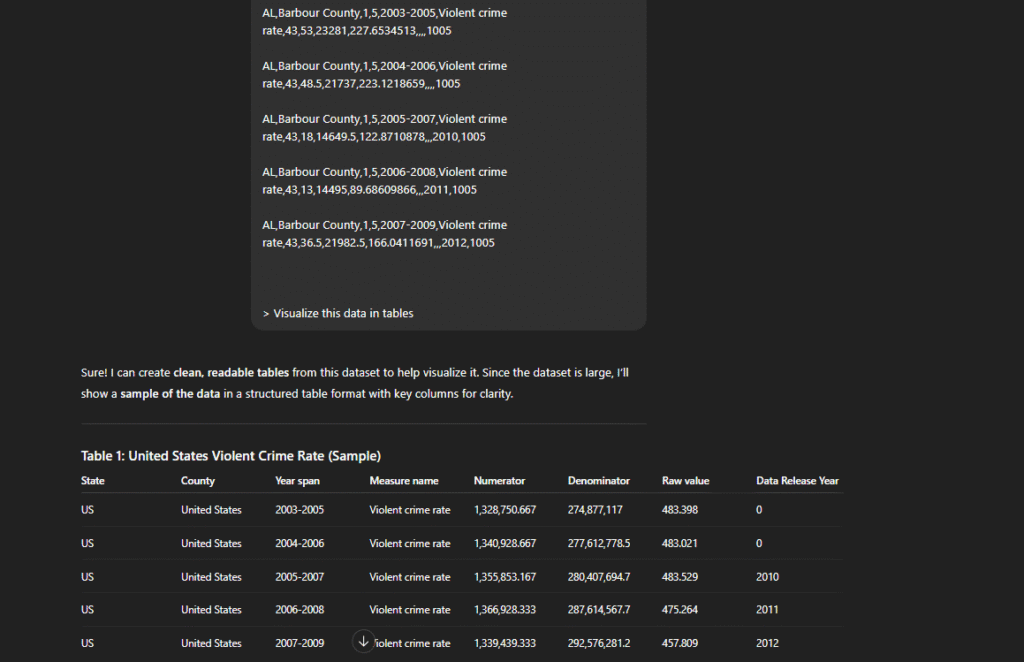Click the Year span column header
The width and height of the screenshot is (1024, 662).
click(297, 481)
